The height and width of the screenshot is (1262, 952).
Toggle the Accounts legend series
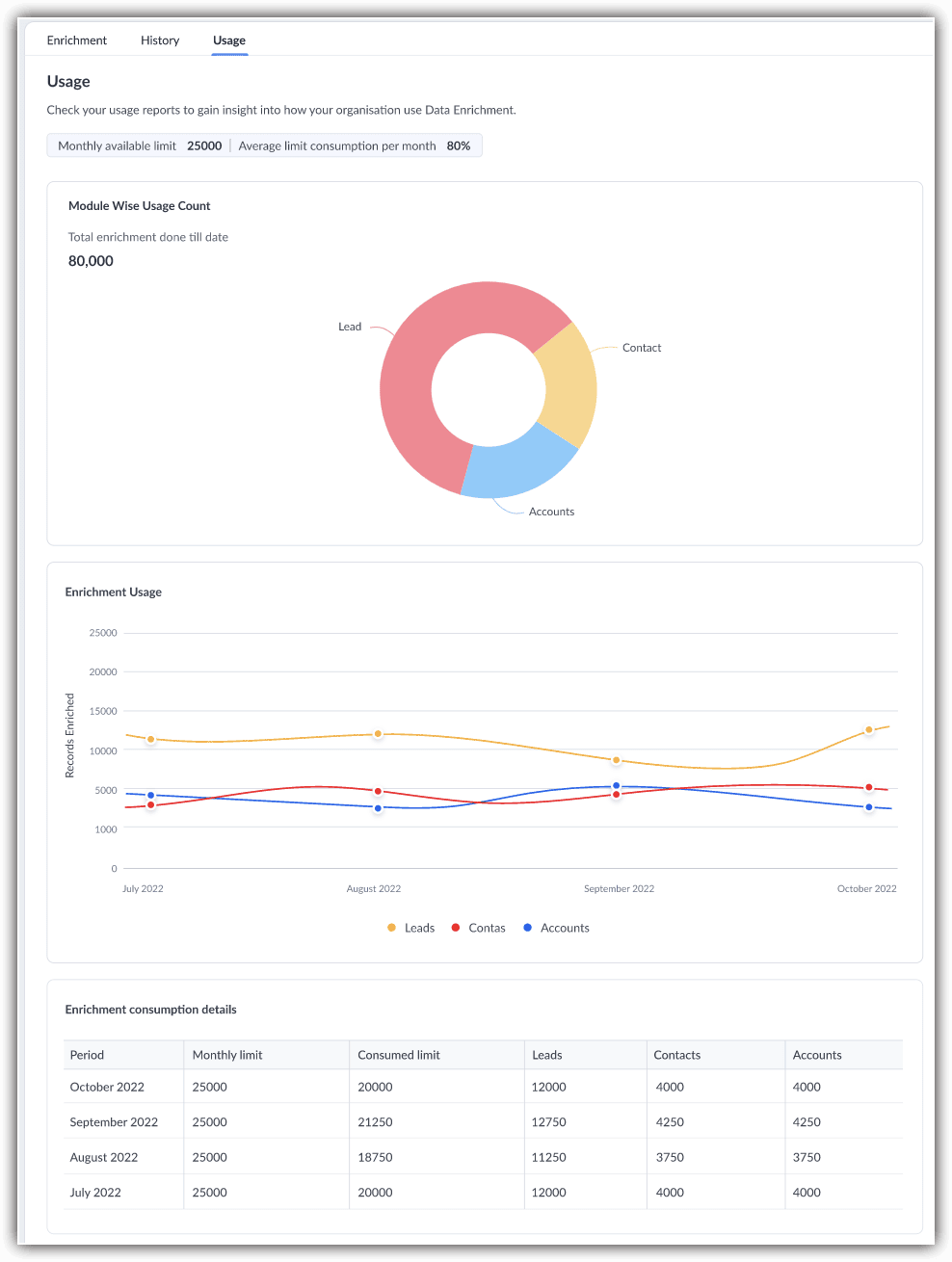coord(556,928)
